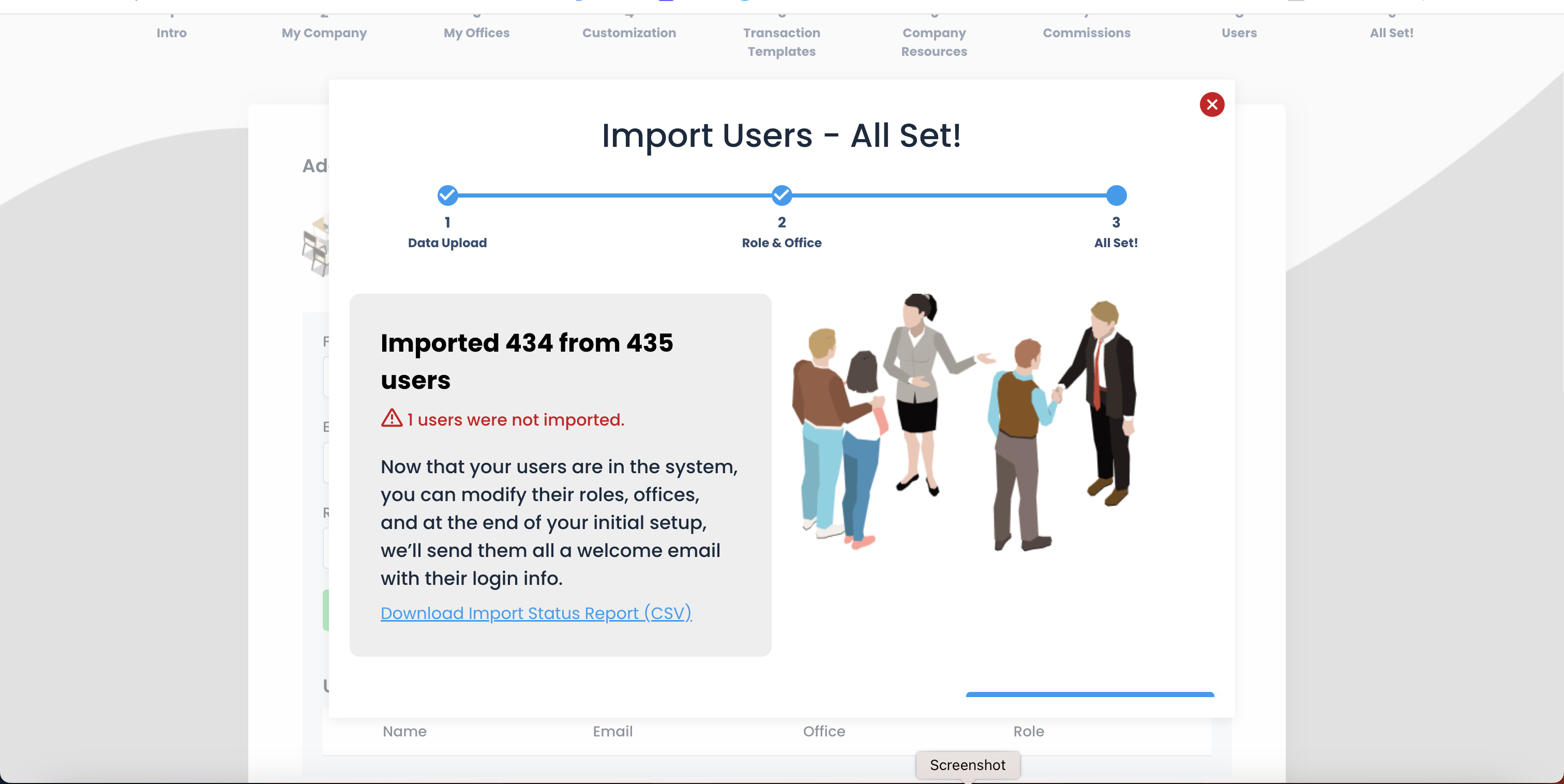
Task: Click '1 users were not imported.' message
Action: coord(516,419)
